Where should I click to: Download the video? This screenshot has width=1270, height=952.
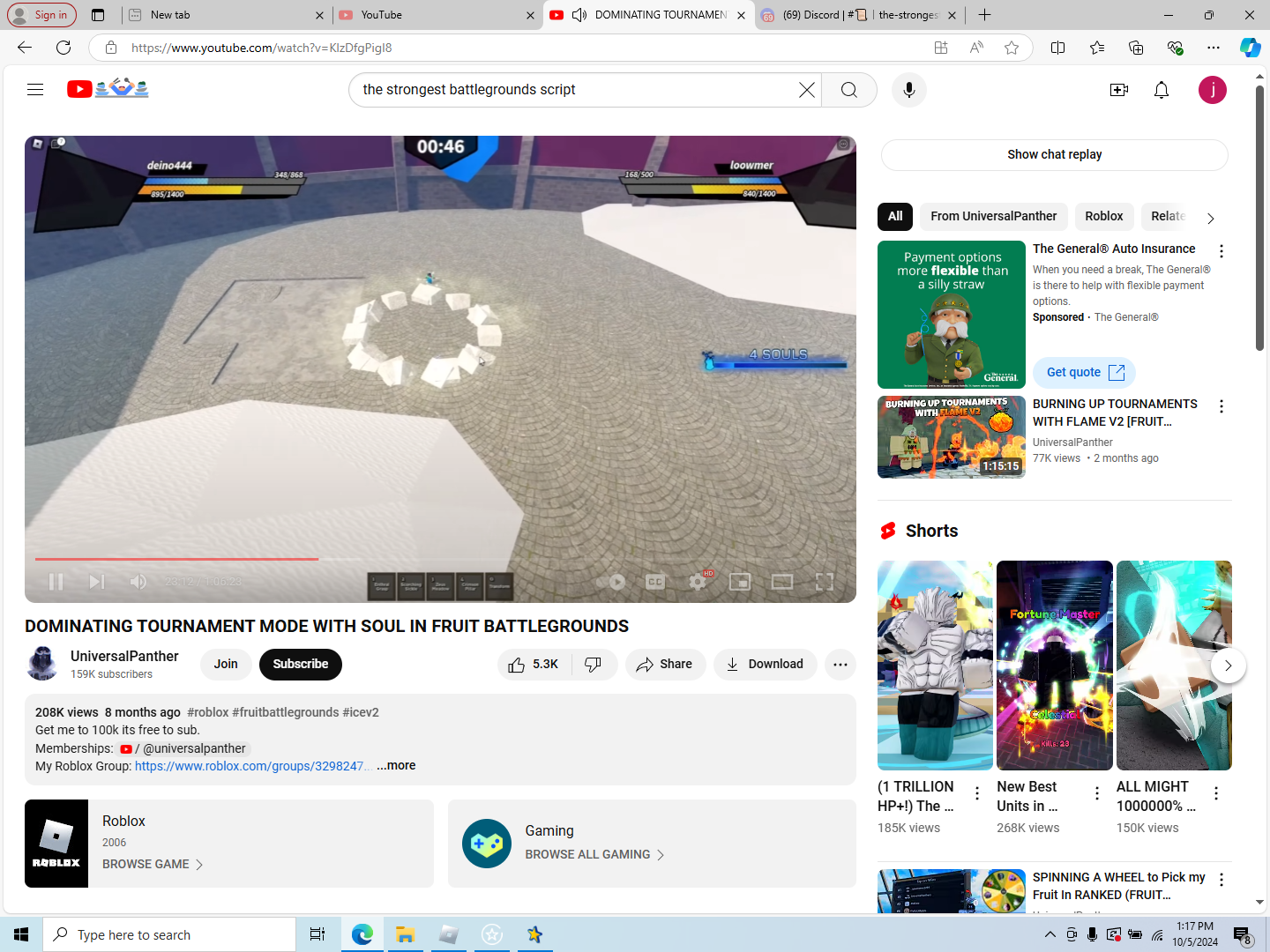765,665
